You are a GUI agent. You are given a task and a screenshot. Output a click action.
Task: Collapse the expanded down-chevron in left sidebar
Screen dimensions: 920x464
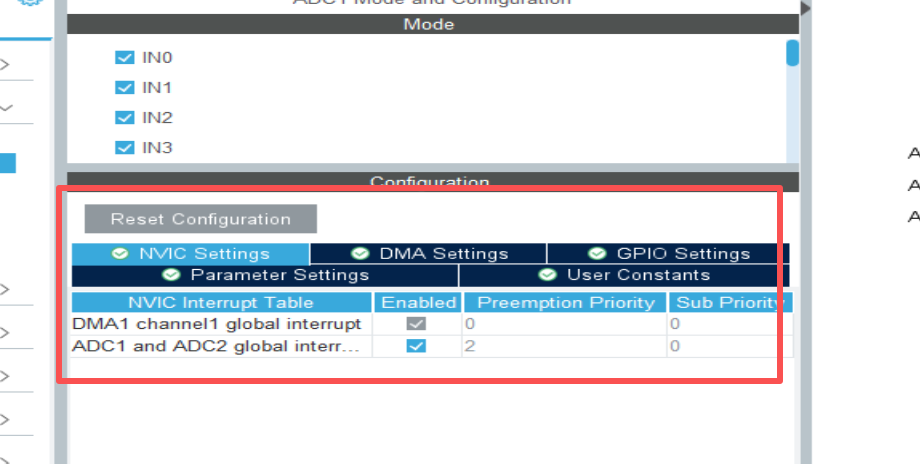pyautogui.click(x=6, y=108)
